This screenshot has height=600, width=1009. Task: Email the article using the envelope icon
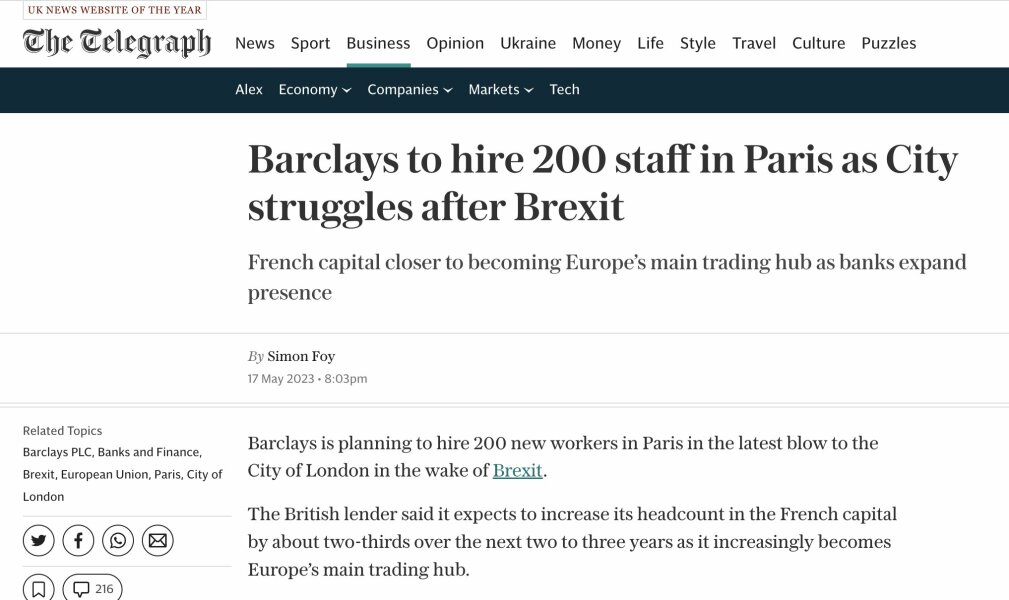pyautogui.click(x=157, y=539)
